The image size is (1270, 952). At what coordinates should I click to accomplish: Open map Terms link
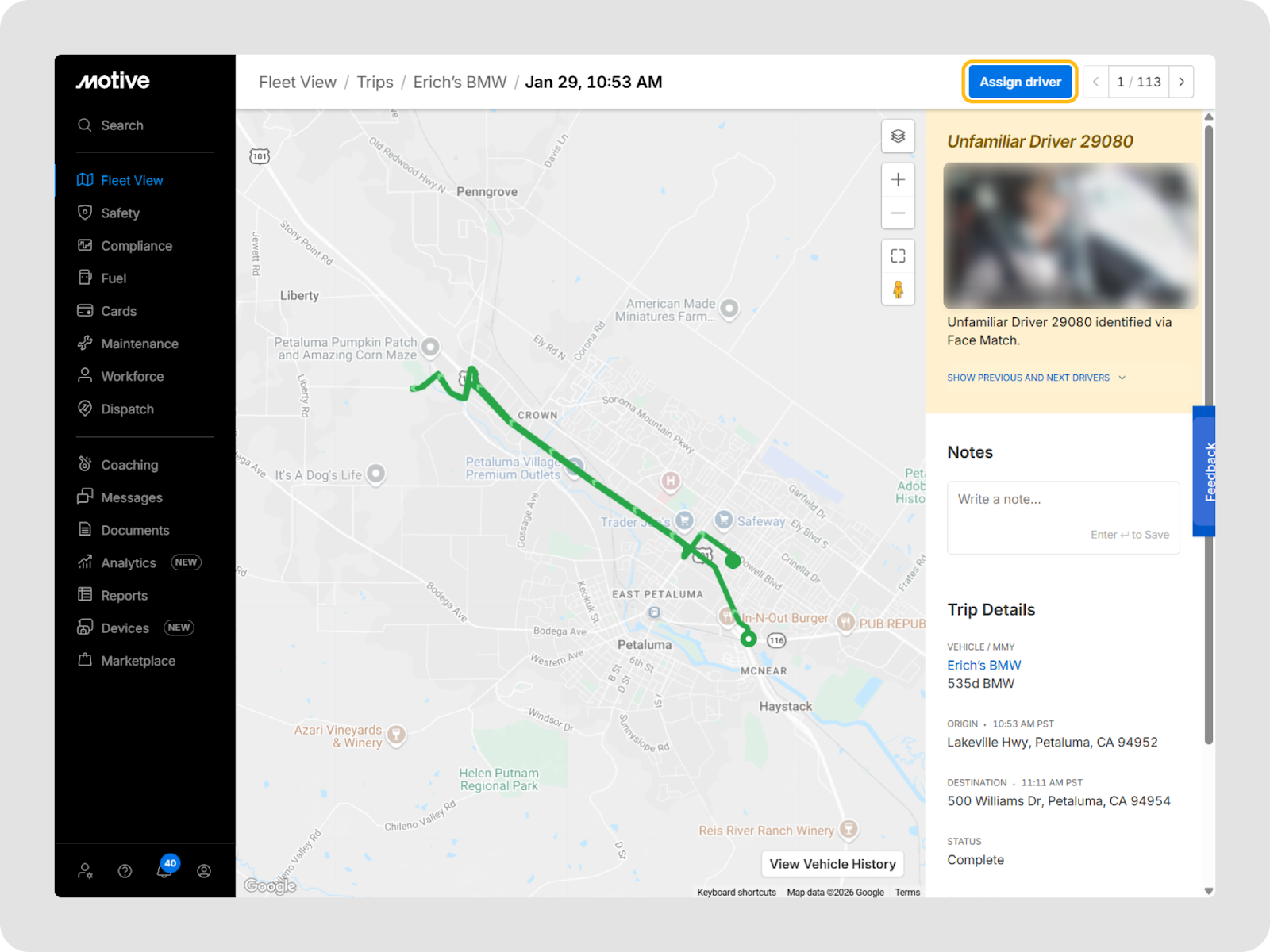tap(907, 892)
